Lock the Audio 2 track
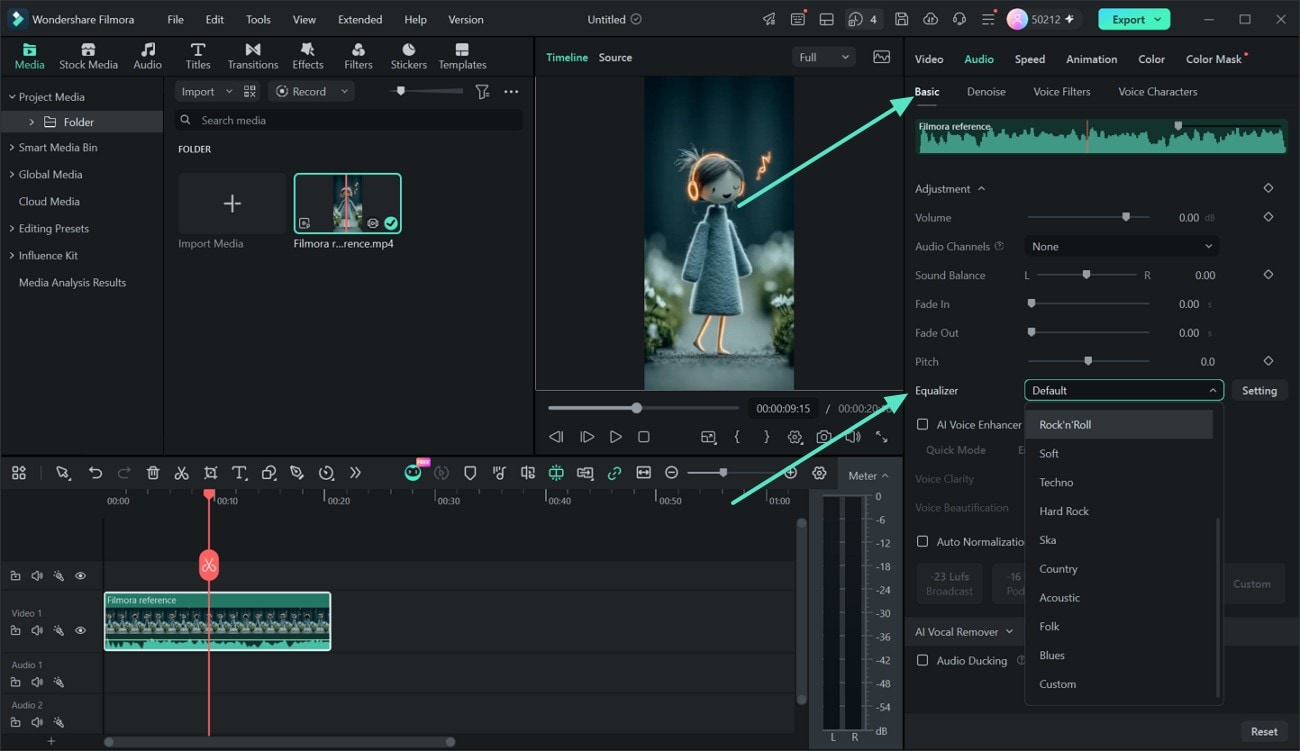This screenshot has width=1300, height=751. point(15,722)
